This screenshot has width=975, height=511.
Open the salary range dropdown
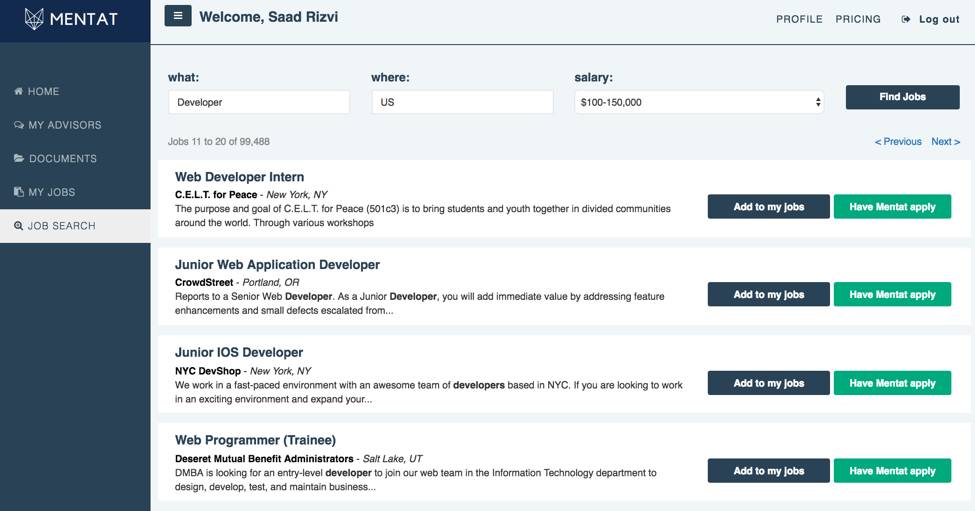click(699, 102)
